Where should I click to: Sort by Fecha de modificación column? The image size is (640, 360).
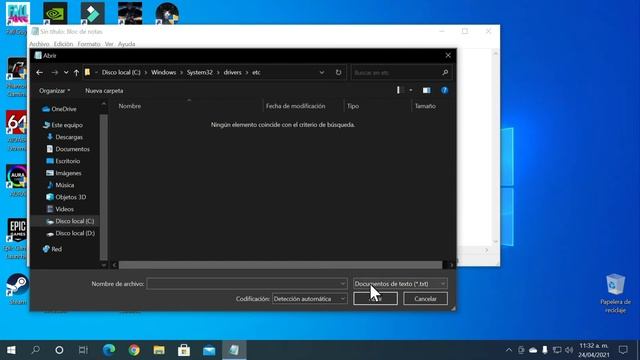296,106
